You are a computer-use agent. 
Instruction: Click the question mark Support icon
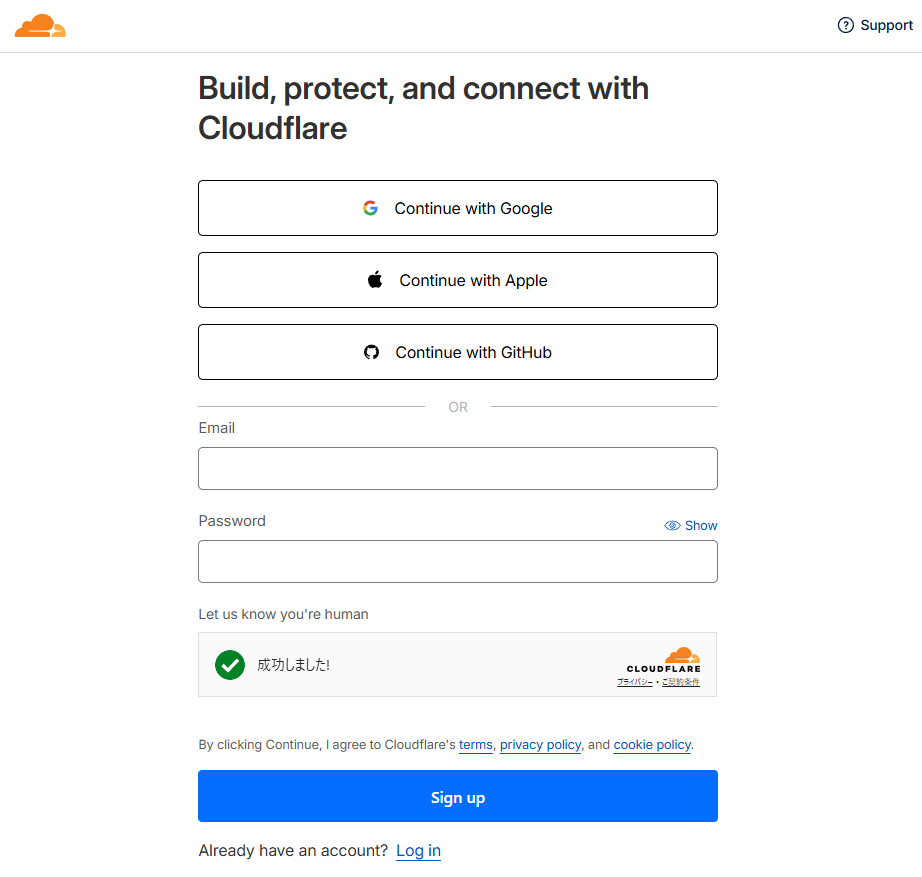(x=846, y=26)
